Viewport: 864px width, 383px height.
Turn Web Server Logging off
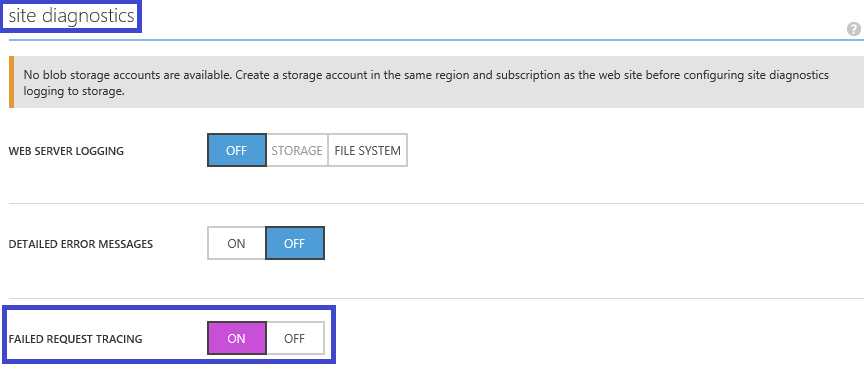coord(236,150)
